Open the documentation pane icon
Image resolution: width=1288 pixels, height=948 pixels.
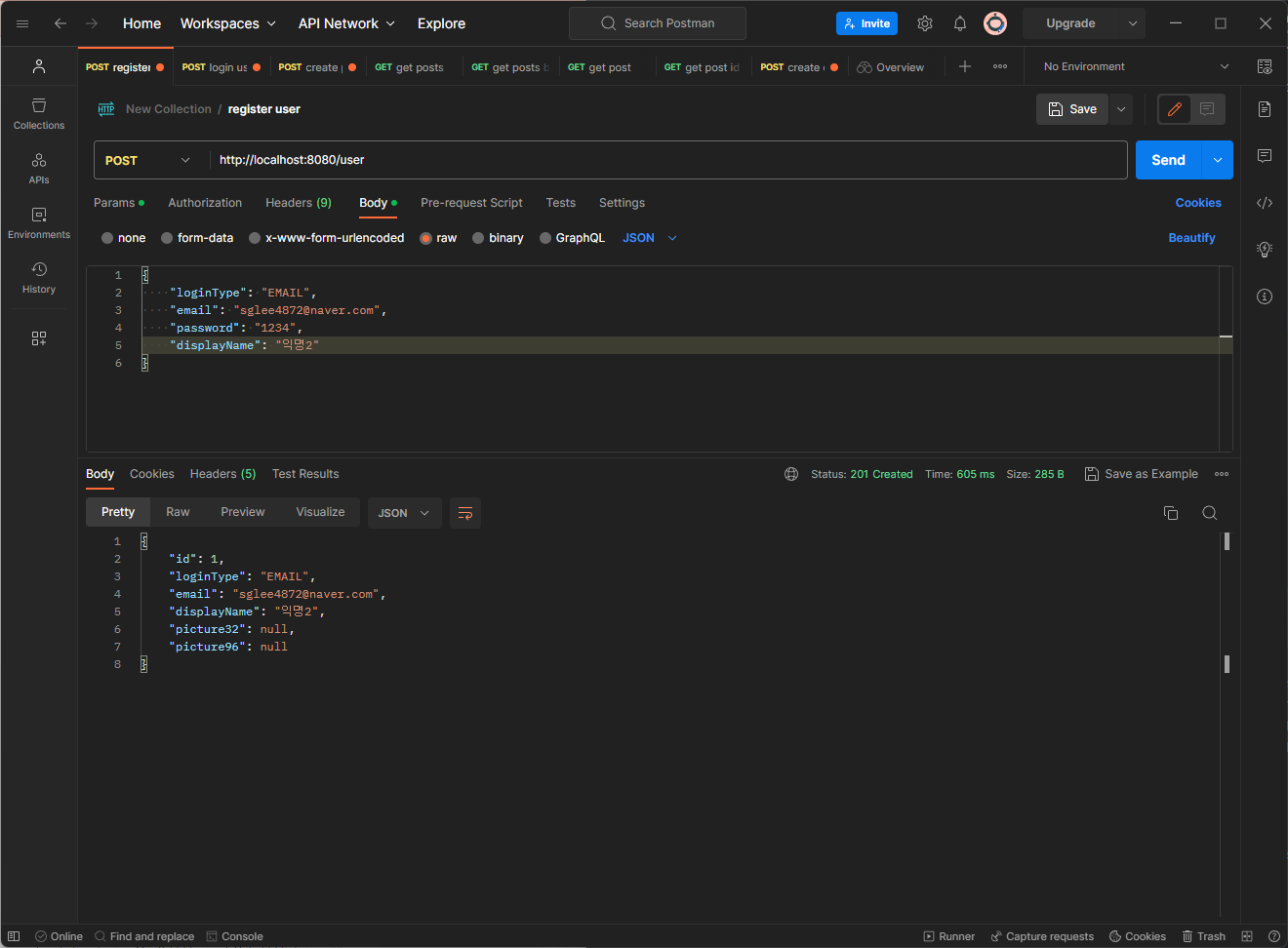coord(1265,109)
